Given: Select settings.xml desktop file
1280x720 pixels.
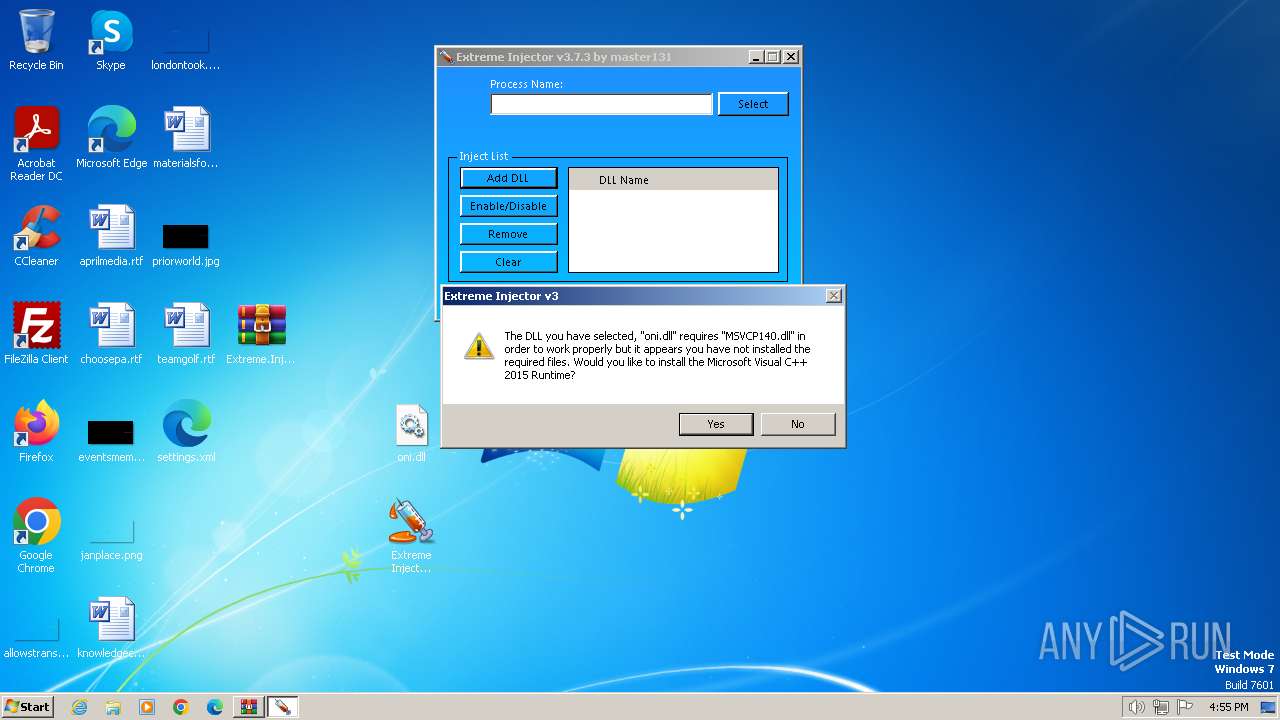Looking at the screenshot, I should [x=186, y=432].
